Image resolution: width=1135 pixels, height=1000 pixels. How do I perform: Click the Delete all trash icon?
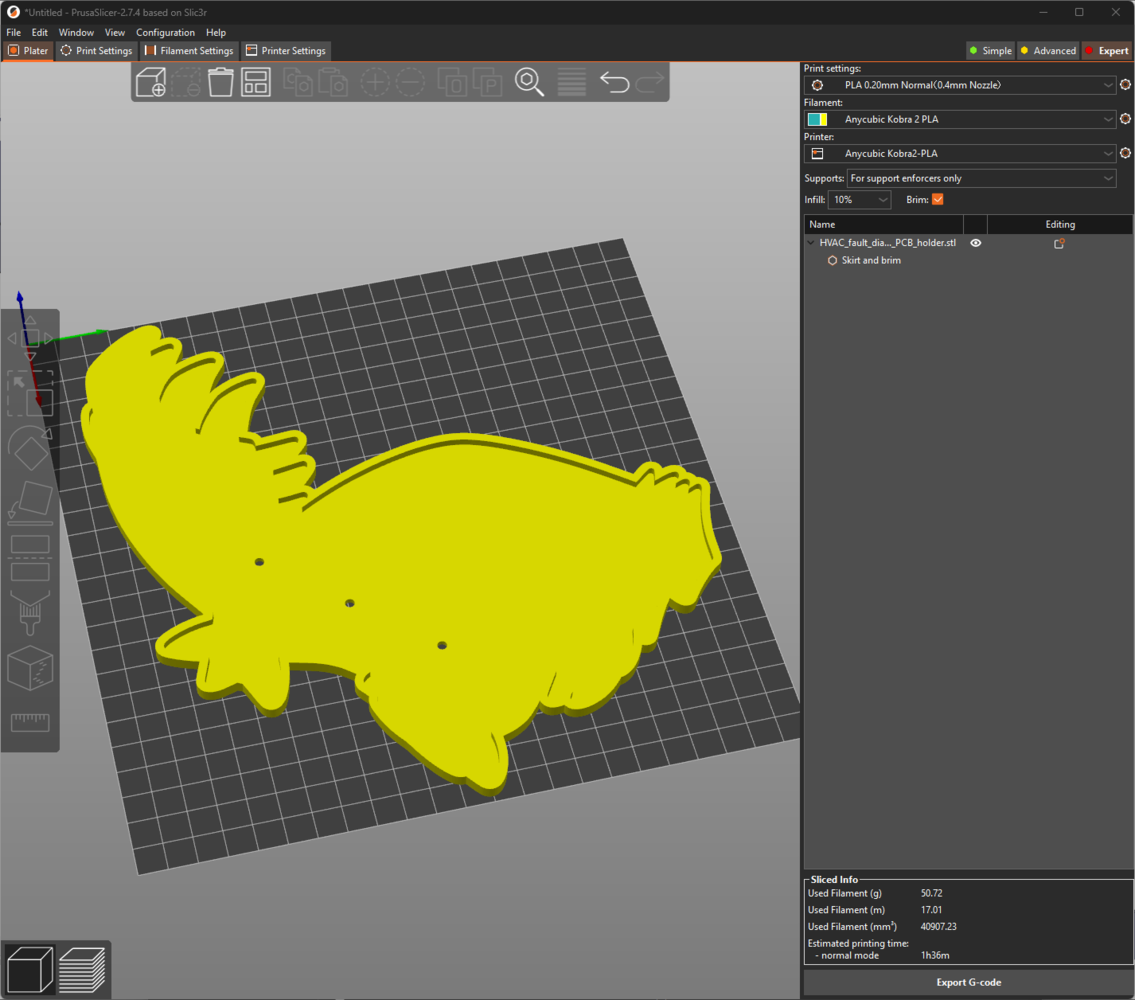[221, 82]
